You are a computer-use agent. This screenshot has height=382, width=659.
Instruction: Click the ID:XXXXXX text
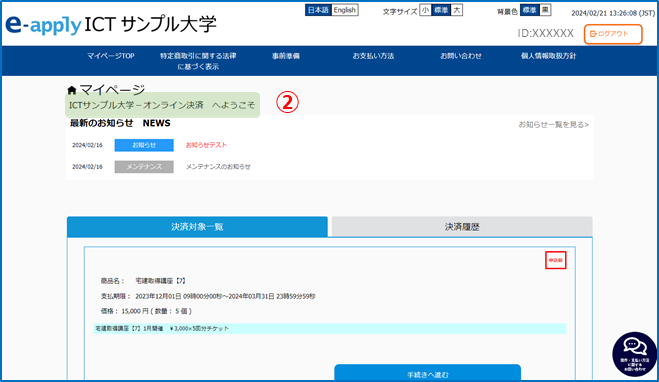(x=546, y=34)
